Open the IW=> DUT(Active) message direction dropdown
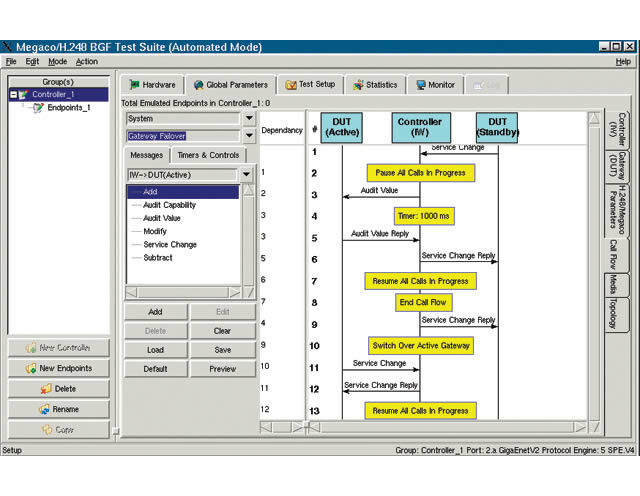 [246, 175]
